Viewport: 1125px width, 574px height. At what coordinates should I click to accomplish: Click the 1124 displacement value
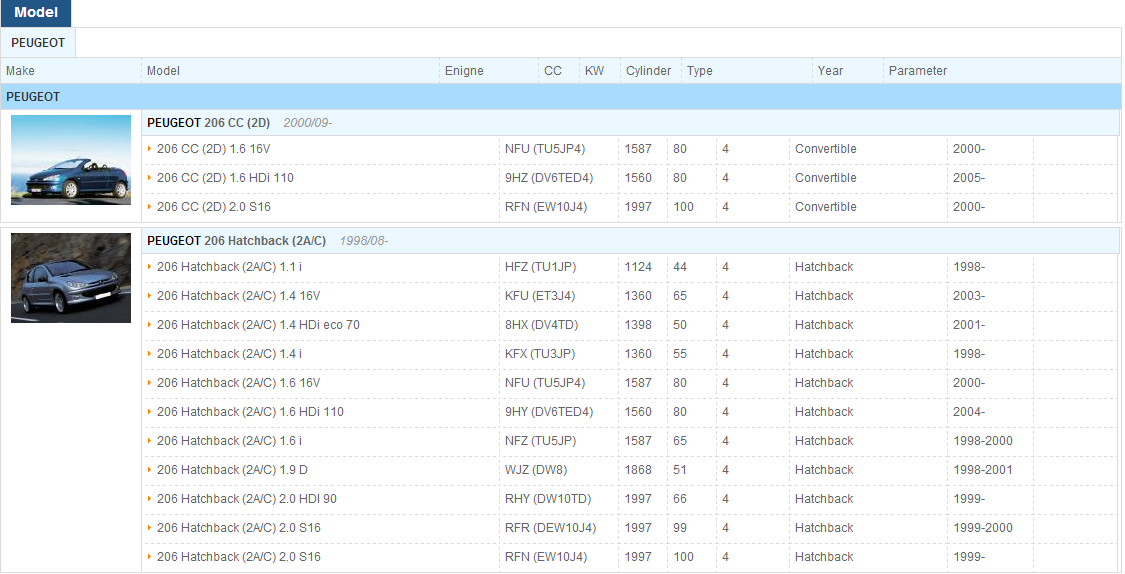point(638,267)
